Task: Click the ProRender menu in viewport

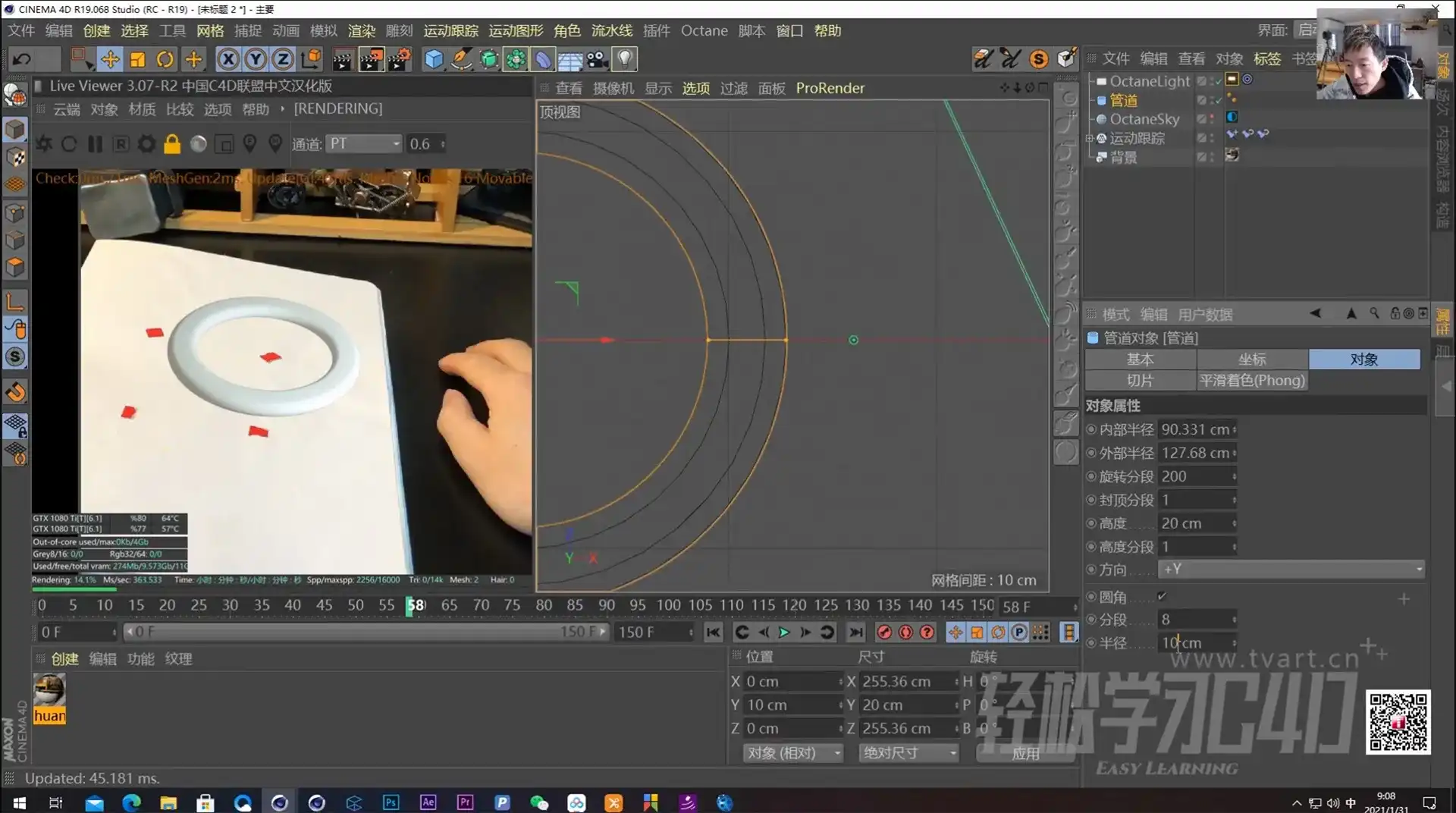Action: tap(830, 88)
